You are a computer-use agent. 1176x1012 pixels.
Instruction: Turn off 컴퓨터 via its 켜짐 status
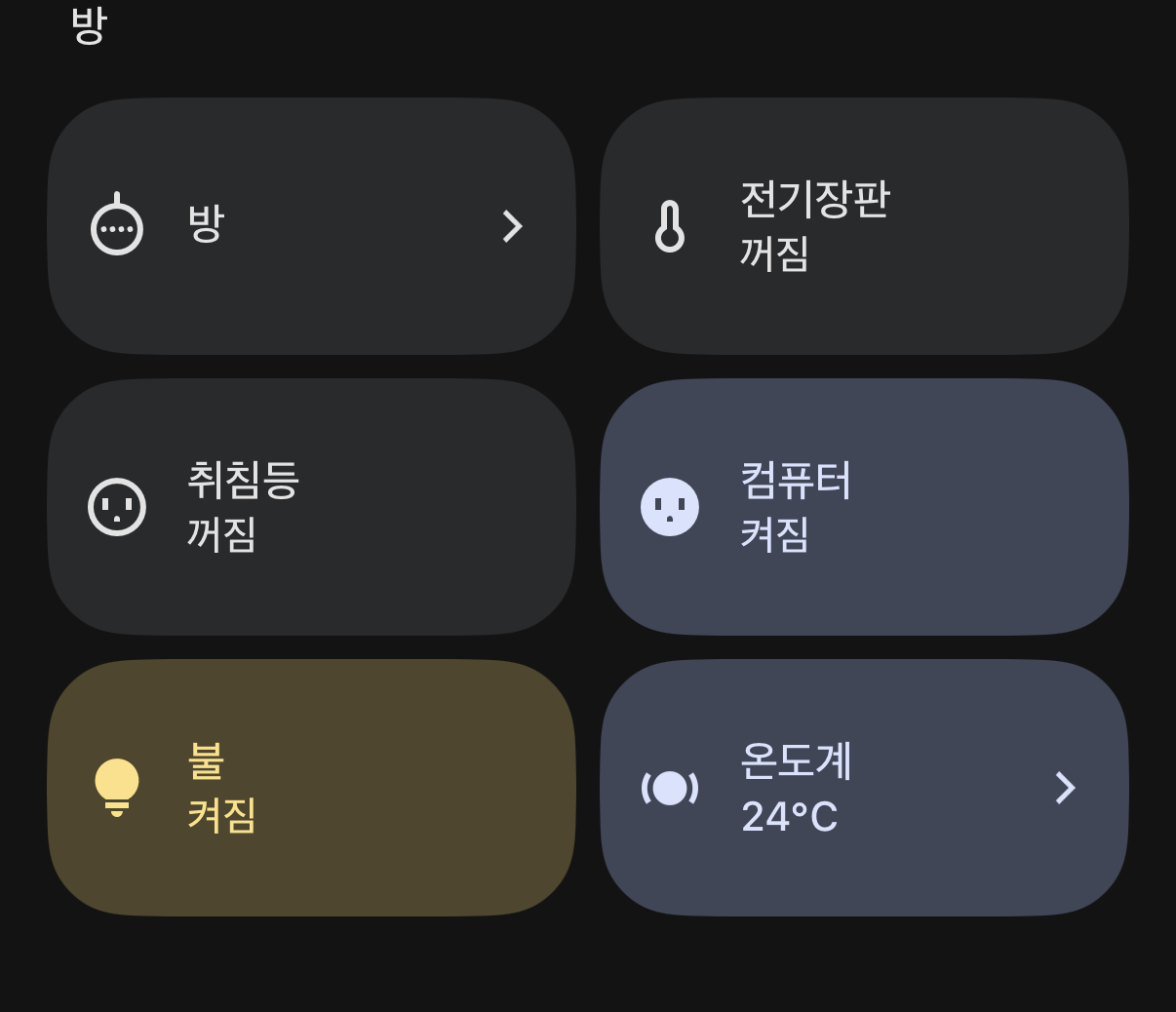pos(775,535)
